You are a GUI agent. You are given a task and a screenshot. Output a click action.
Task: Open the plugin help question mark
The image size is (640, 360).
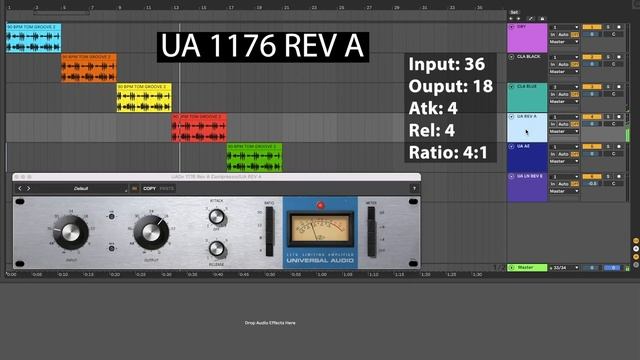pos(414,189)
